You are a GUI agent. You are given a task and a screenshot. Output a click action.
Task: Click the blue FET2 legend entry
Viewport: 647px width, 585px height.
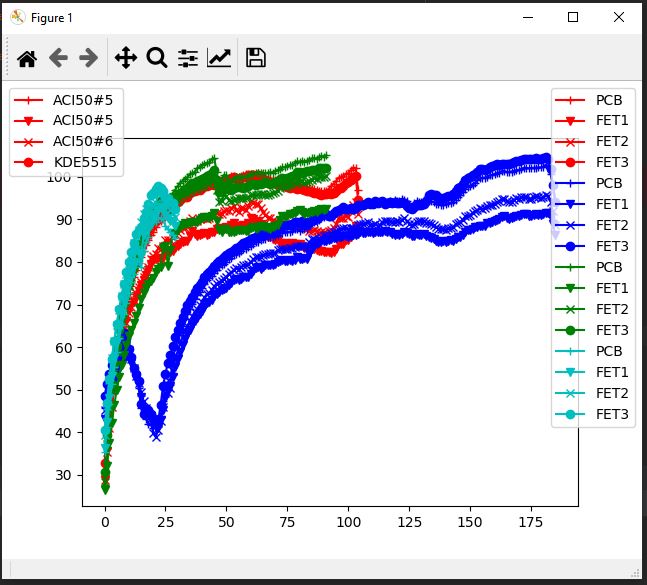tap(591, 225)
